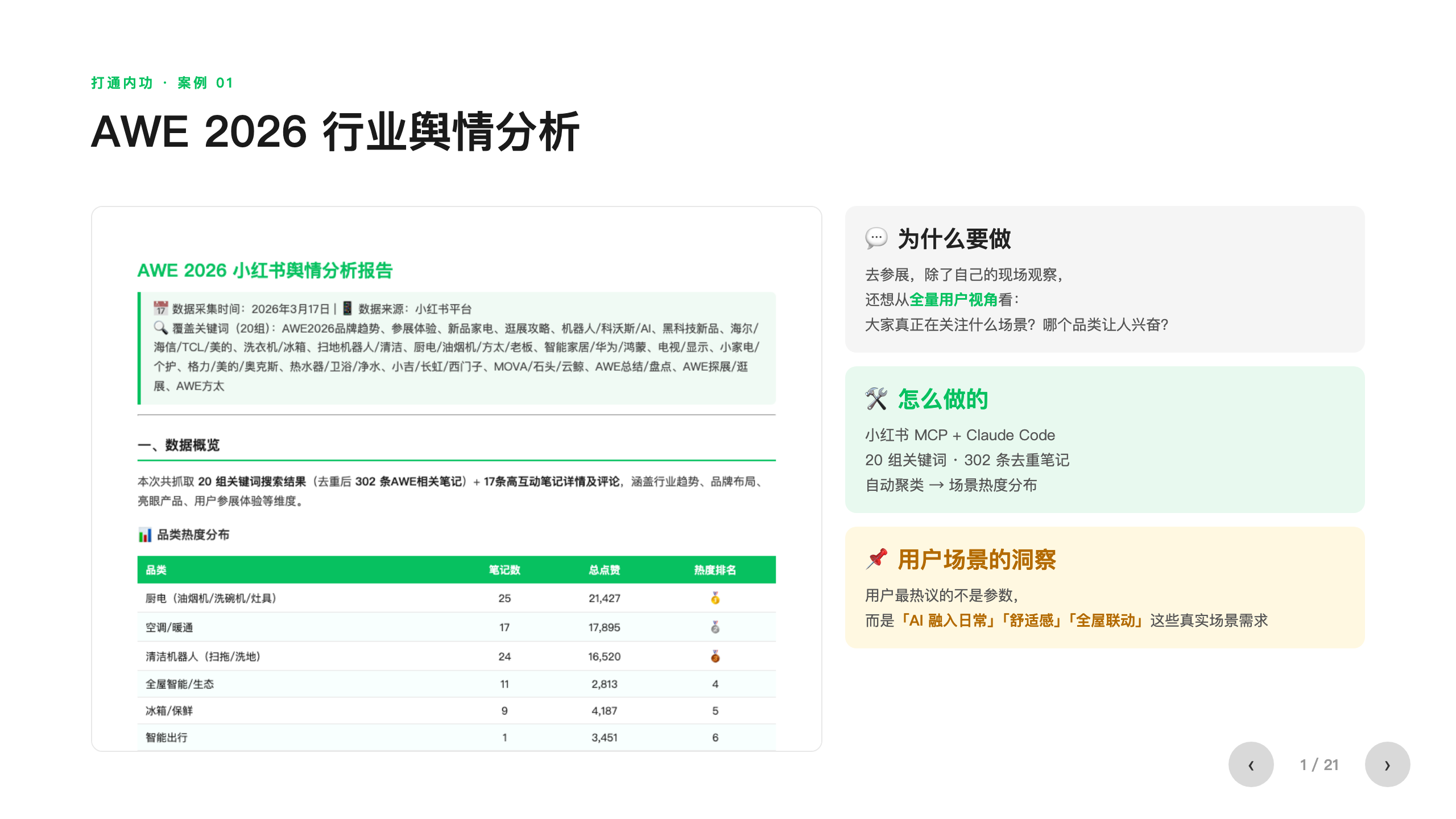Click the orange 「AI 融入日常」 phrase
The height and width of the screenshot is (819, 1456).
pyautogui.click(x=948, y=621)
